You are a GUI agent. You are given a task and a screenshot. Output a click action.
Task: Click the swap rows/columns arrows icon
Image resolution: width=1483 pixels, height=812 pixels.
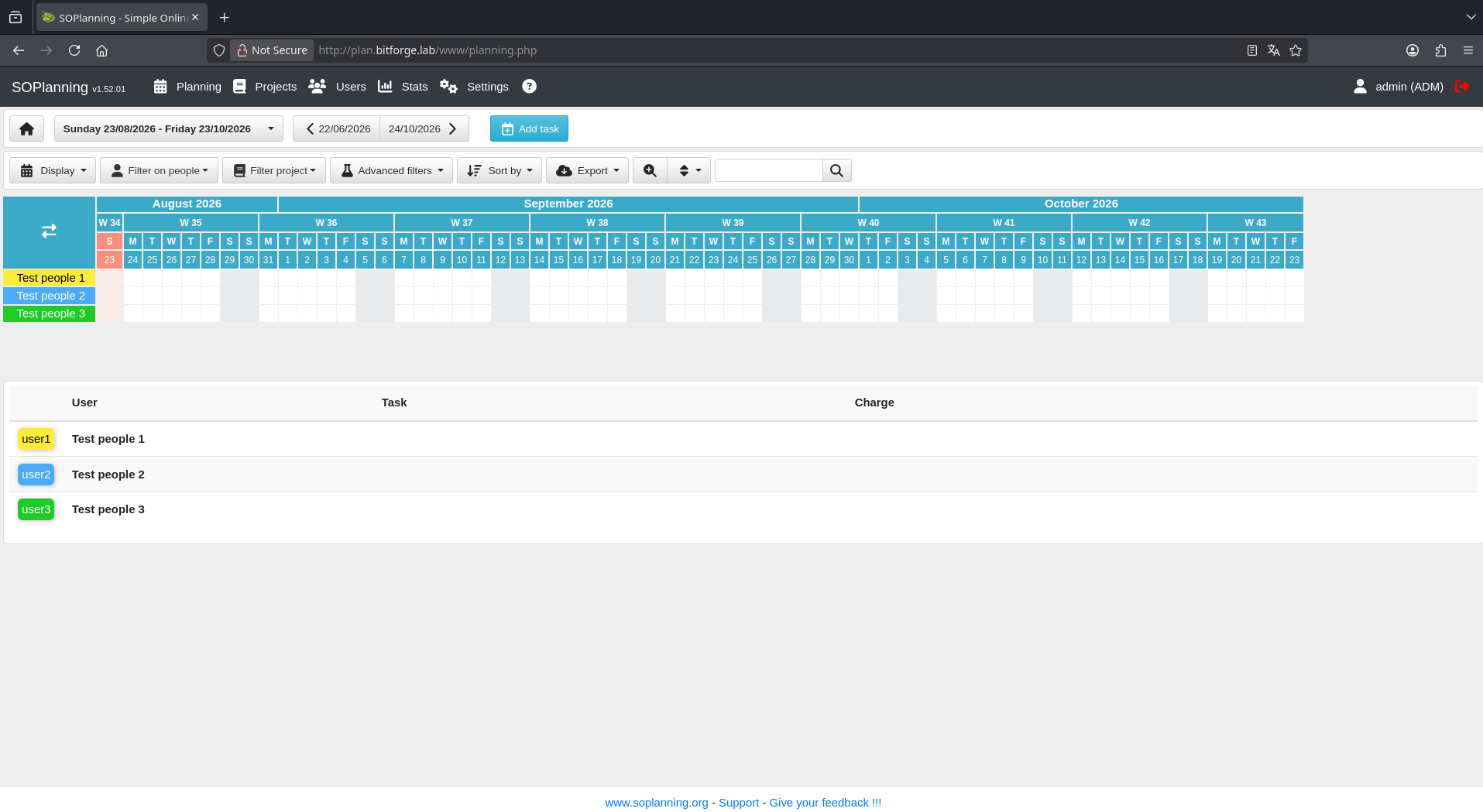[x=49, y=231]
